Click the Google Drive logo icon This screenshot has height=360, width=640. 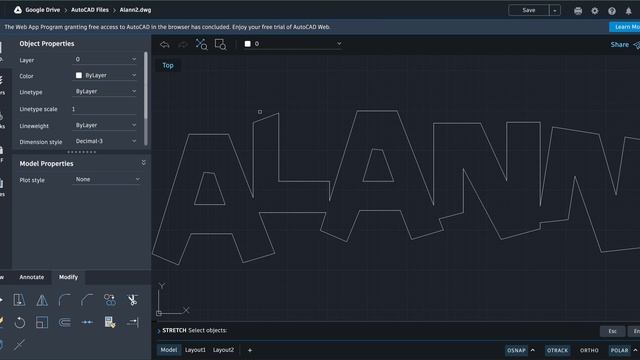click(x=18, y=10)
